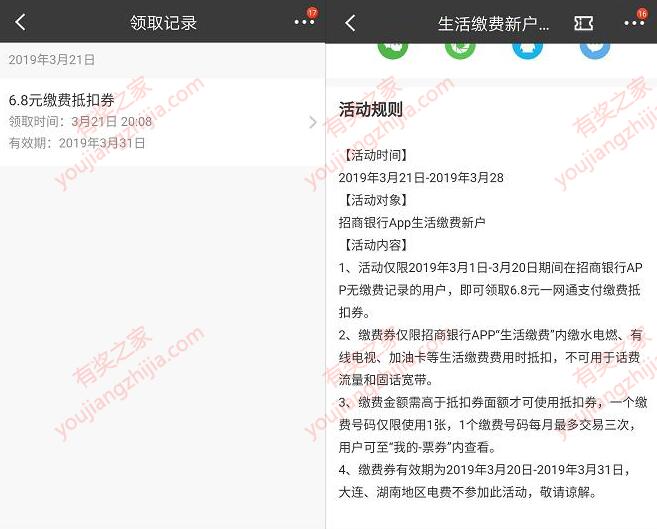Select the 领取记录 page title

[x=163, y=23]
